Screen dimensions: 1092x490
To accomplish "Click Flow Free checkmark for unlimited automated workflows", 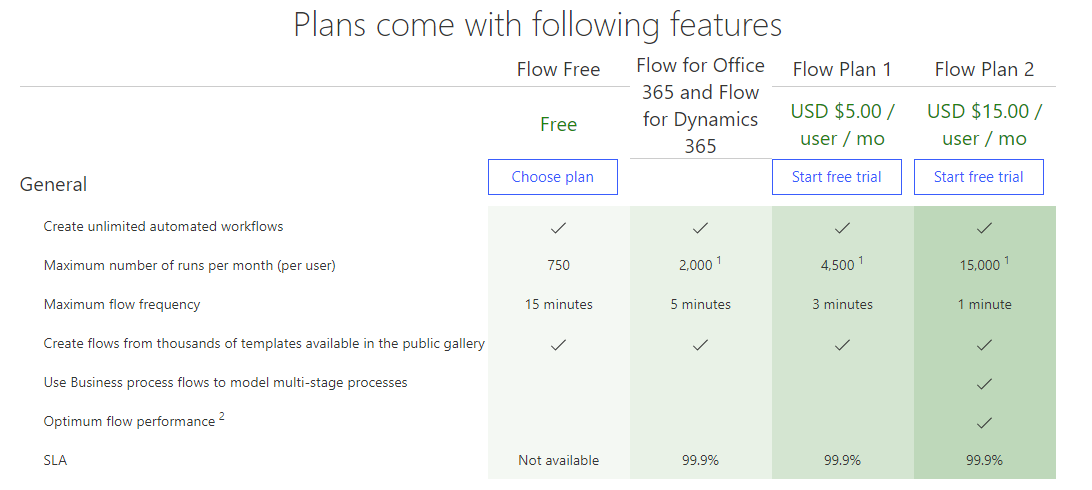I will pos(558,227).
